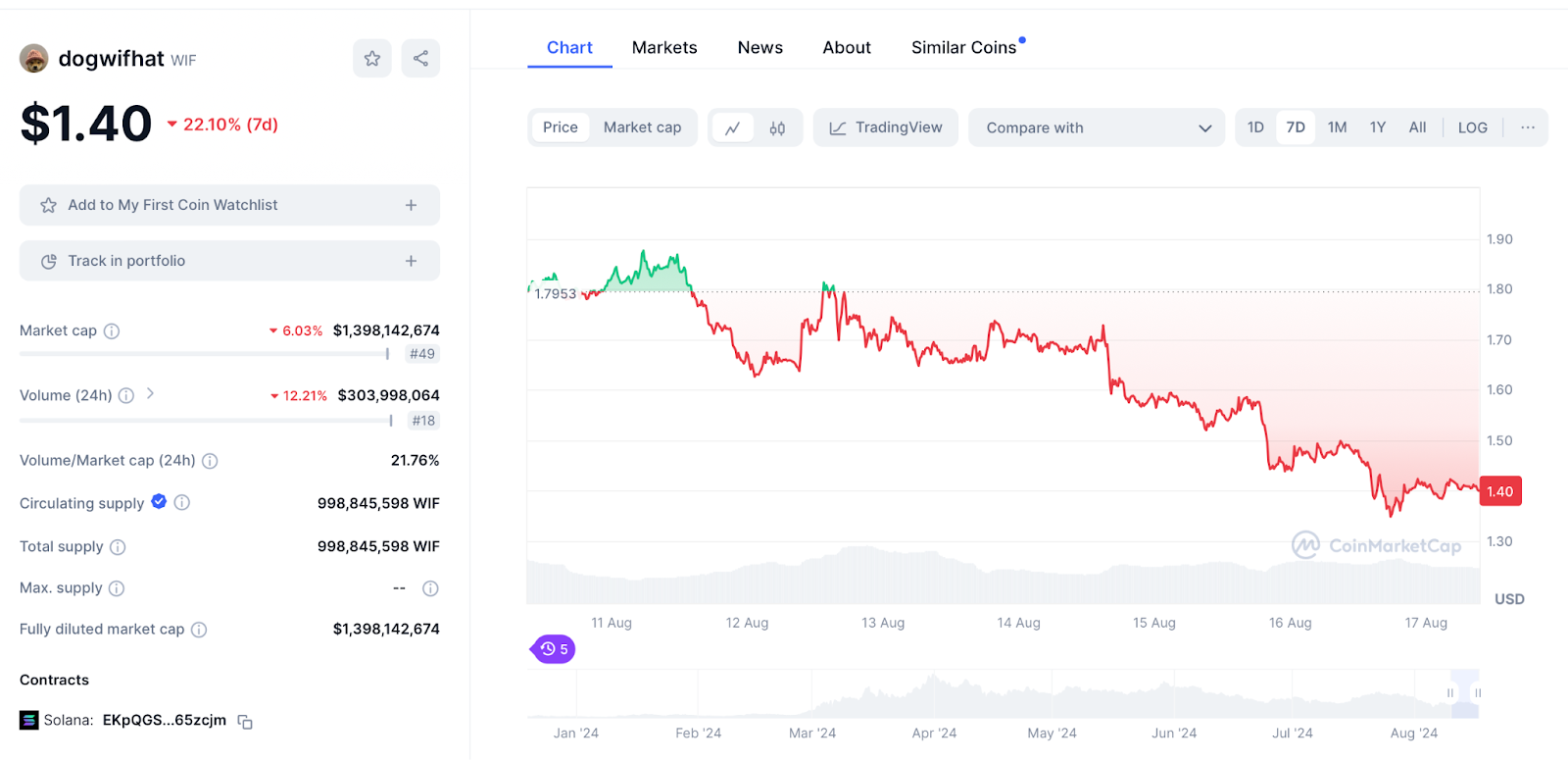Open the News tab
The width and height of the screenshot is (1568, 760).
tap(760, 47)
